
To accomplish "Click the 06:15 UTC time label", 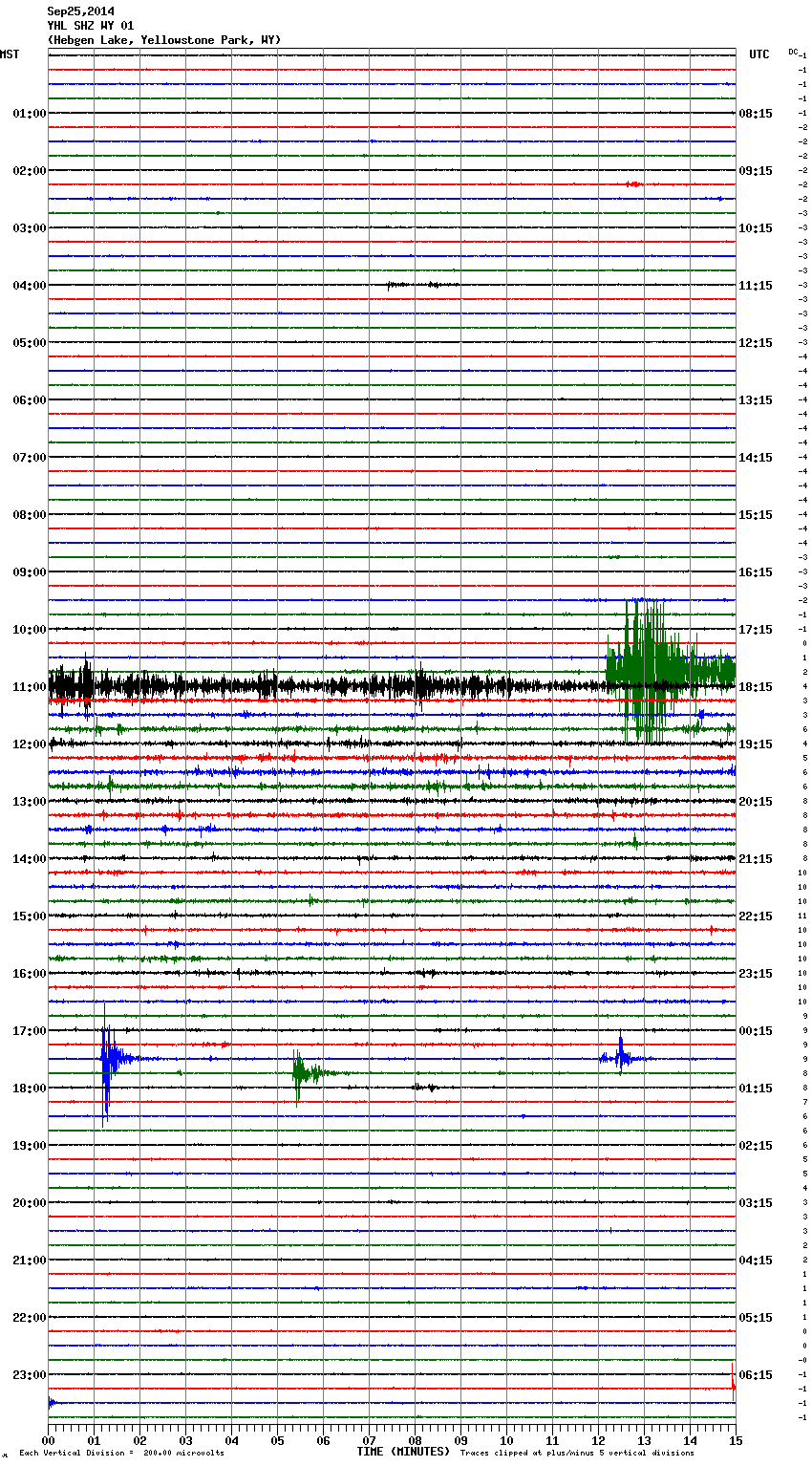I will [756, 1375].
